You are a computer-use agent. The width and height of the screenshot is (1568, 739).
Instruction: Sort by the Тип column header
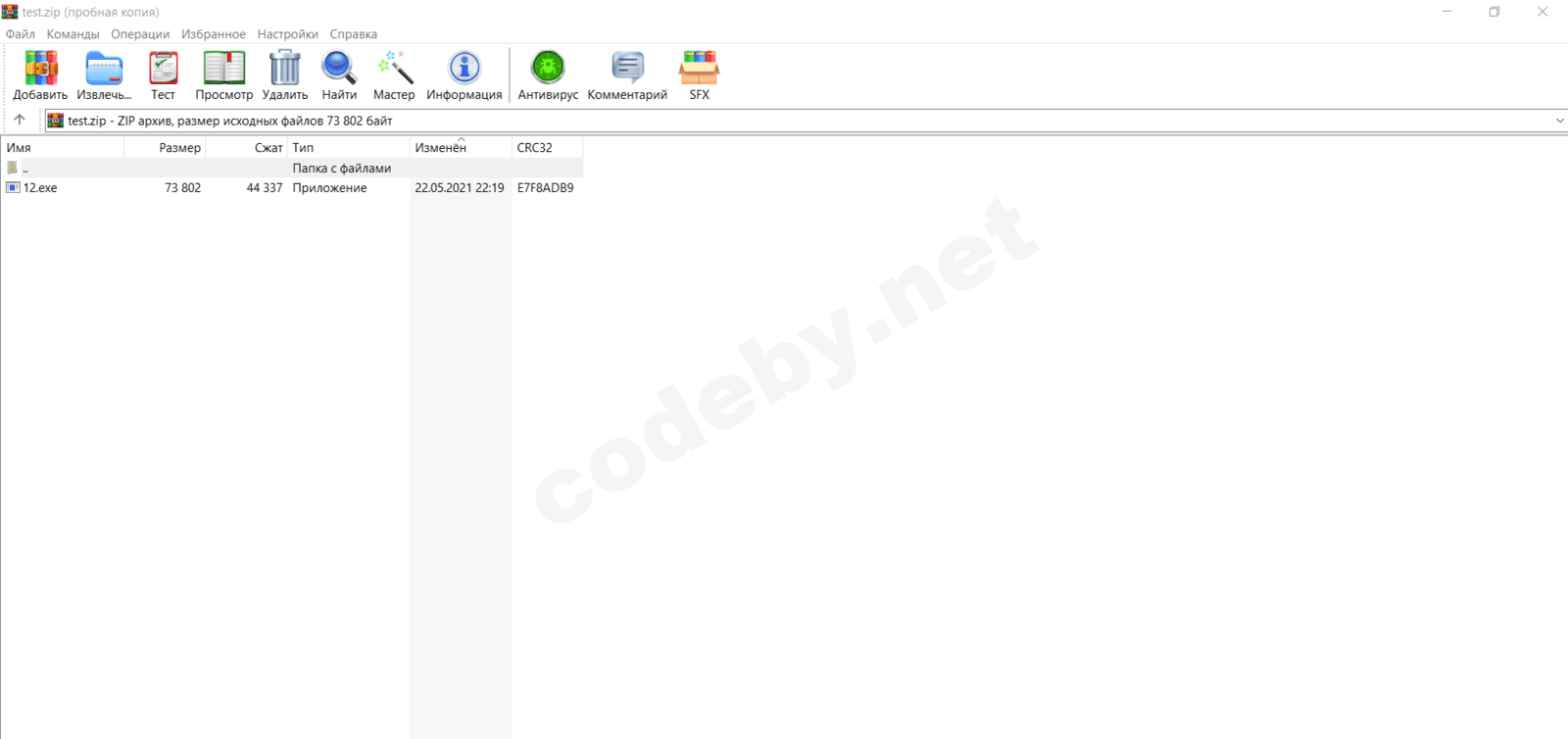(x=349, y=148)
